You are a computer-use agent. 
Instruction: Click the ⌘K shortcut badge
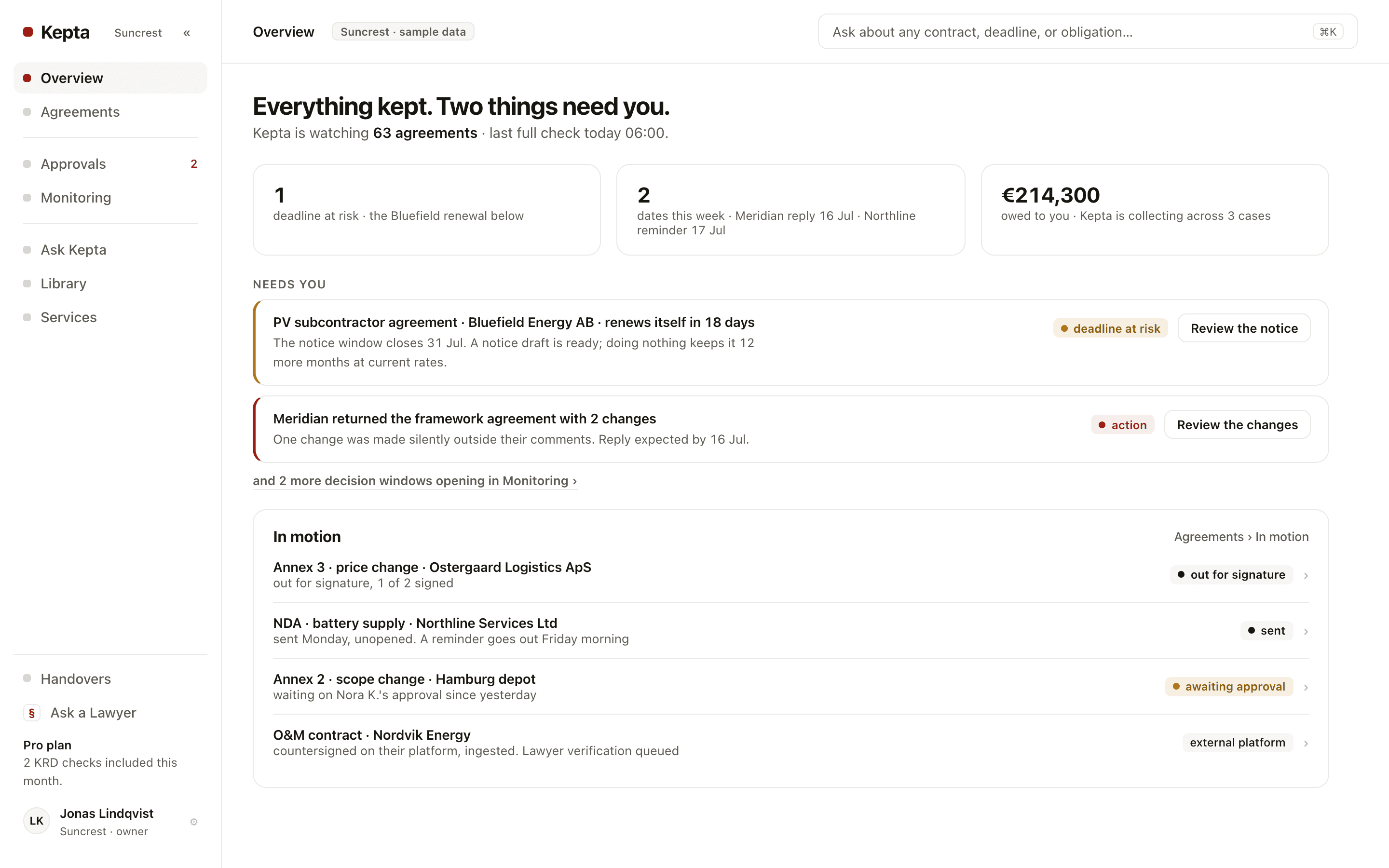(x=1328, y=31)
